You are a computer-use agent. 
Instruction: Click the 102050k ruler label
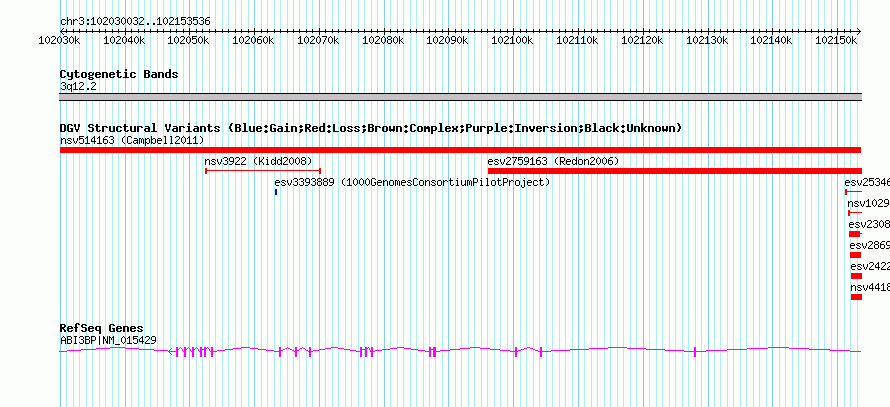pyautogui.click(x=188, y=40)
